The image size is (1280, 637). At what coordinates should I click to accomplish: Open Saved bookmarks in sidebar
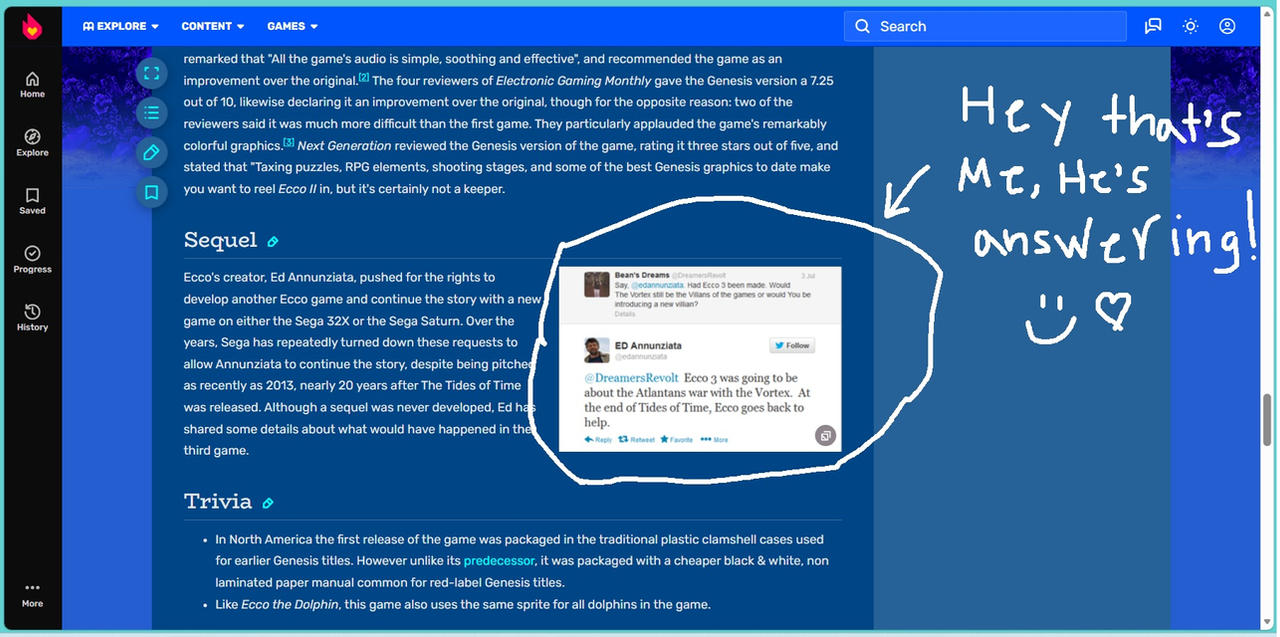pos(32,202)
